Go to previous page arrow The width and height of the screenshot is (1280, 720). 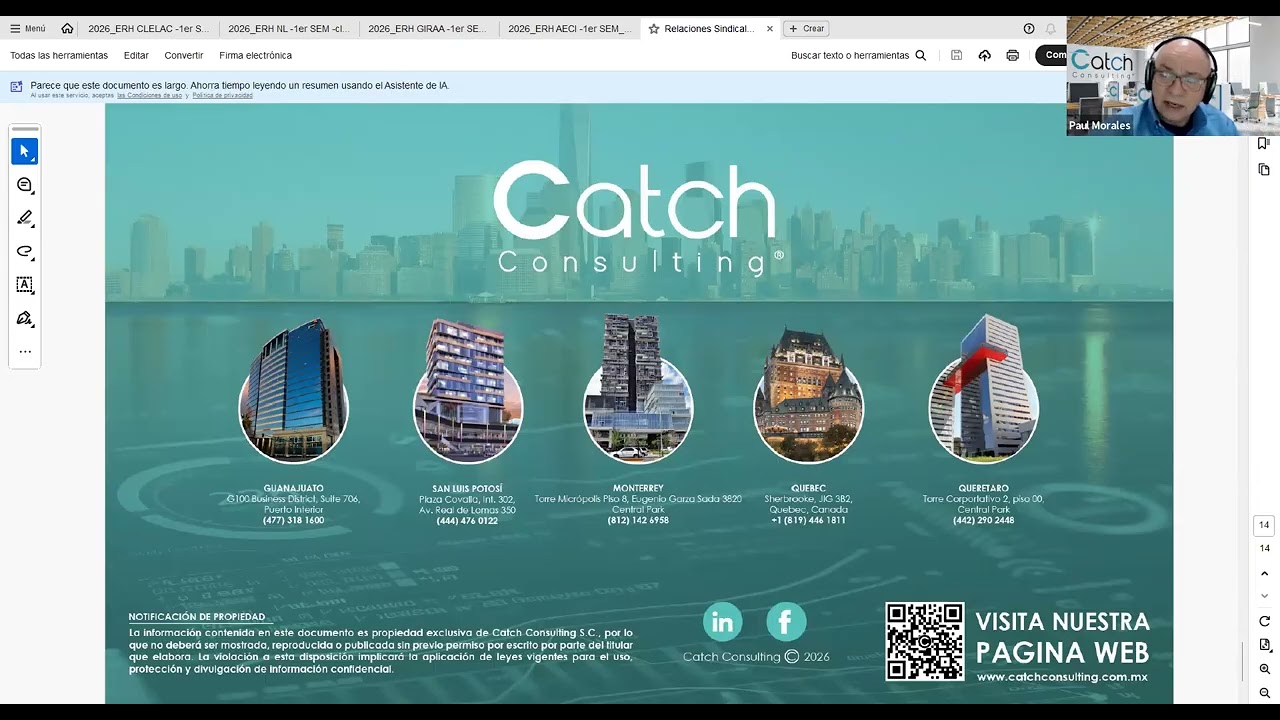[x=1264, y=573]
